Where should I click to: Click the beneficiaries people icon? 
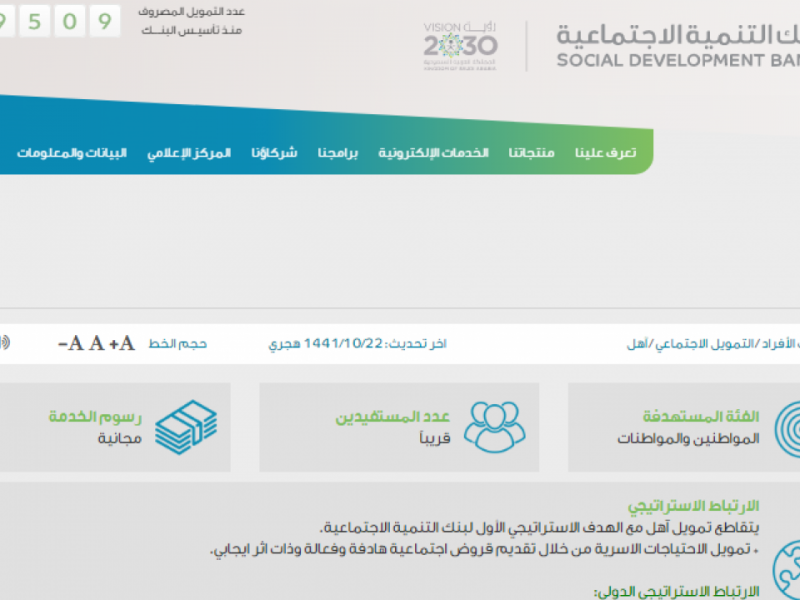pyautogui.click(x=494, y=427)
